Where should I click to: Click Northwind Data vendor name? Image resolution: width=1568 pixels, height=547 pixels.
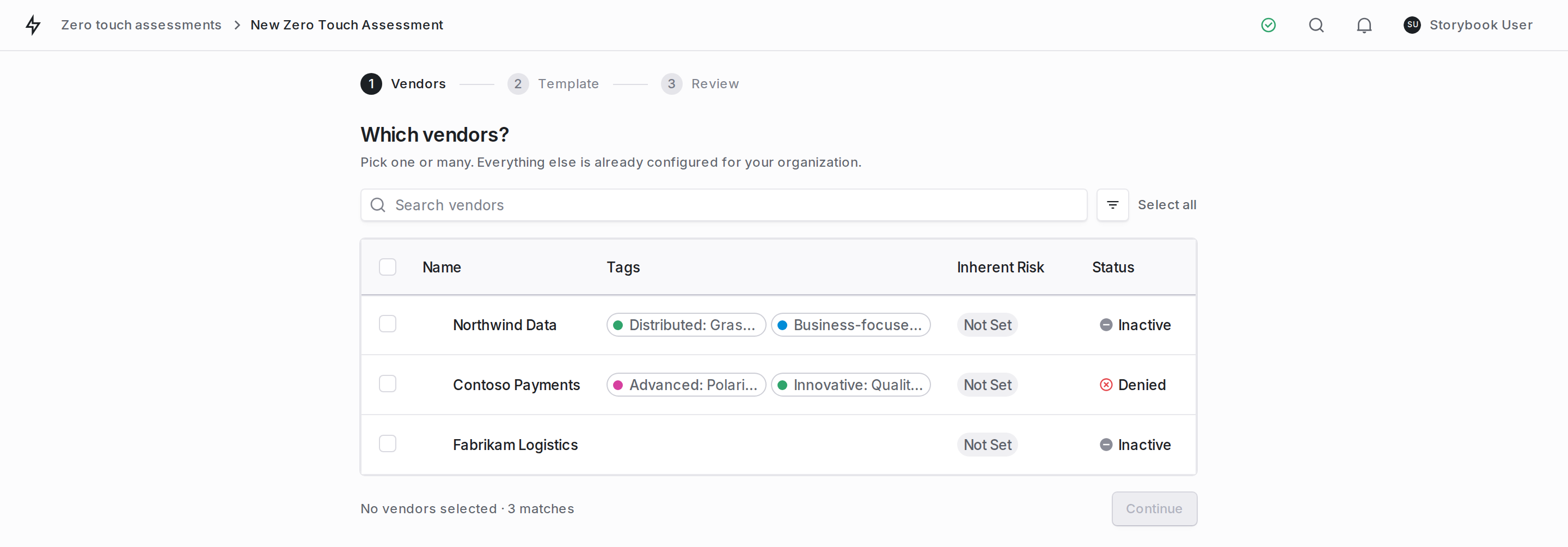(505, 325)
